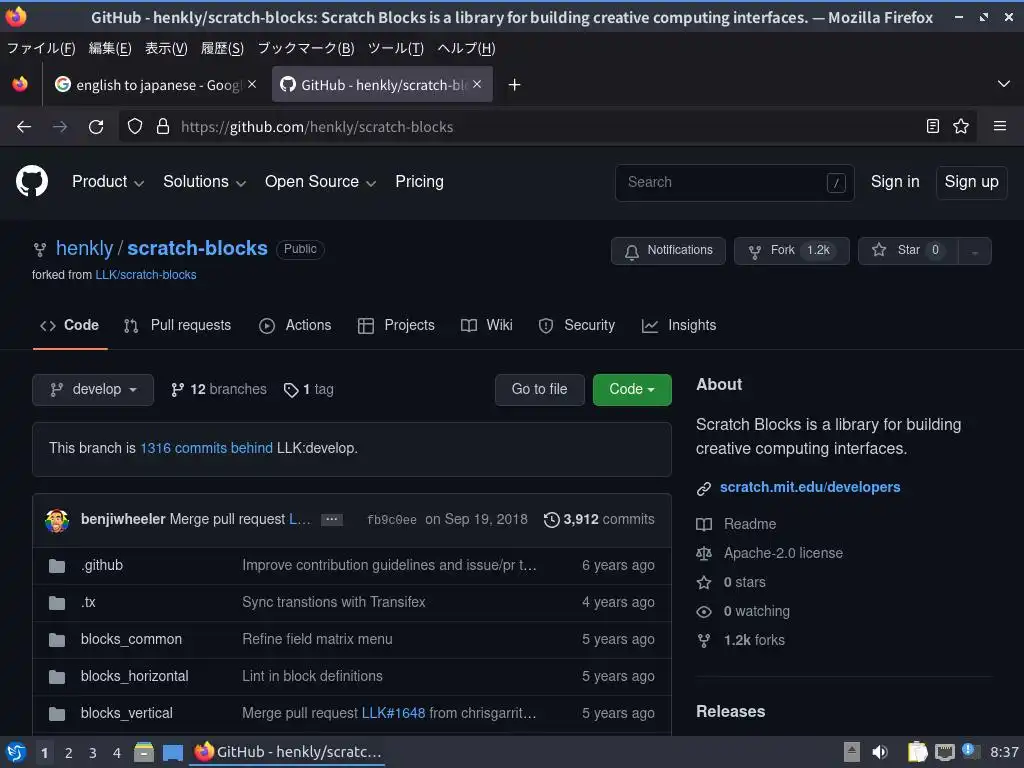The image size is (1024, 768).
Task: Open the 履歴(S) menu
Action: click(222, 48)
